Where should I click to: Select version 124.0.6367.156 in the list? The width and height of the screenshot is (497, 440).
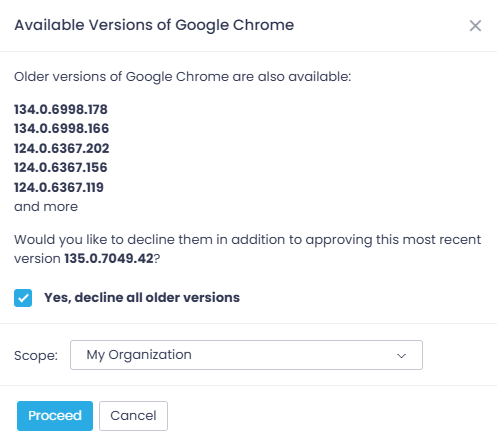pyautogui.click(x=61, y=167)
